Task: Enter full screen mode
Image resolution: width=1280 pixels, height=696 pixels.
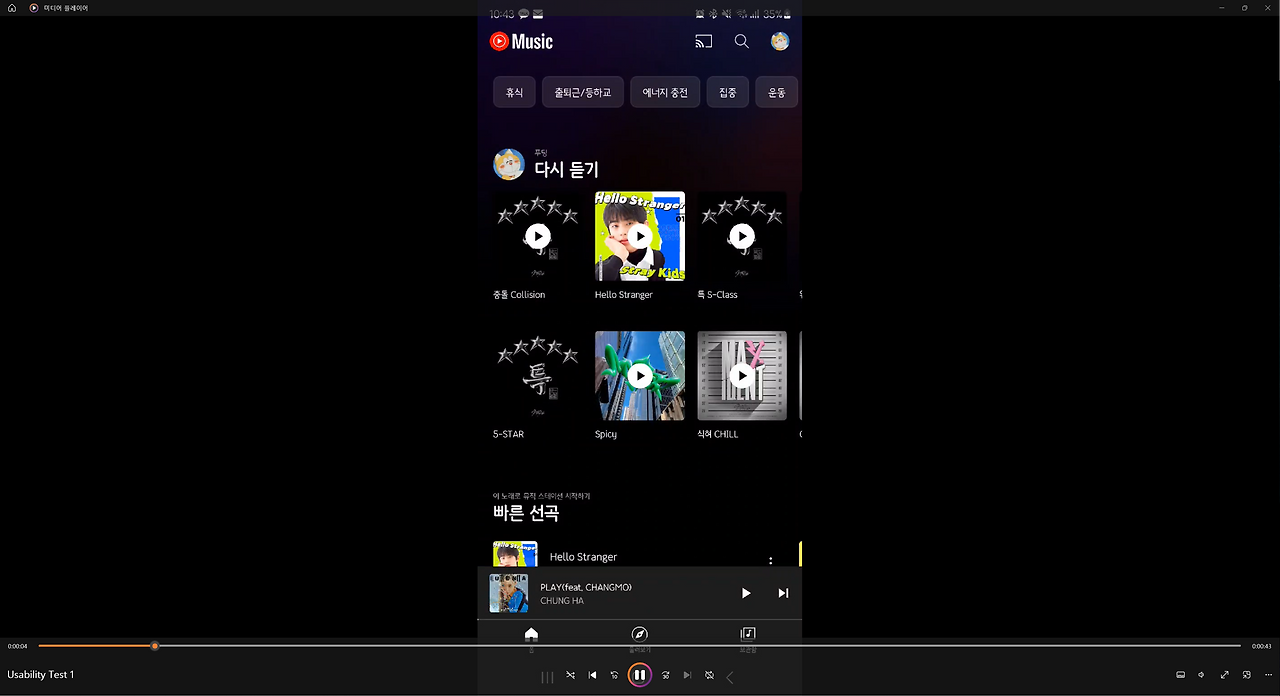Action: (x=1224, y=675)
